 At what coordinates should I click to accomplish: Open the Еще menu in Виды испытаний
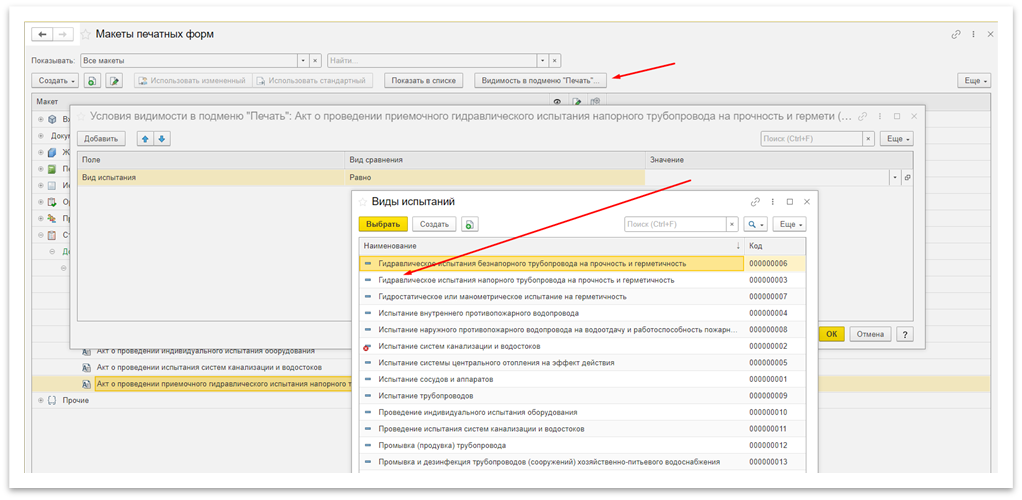791,225
